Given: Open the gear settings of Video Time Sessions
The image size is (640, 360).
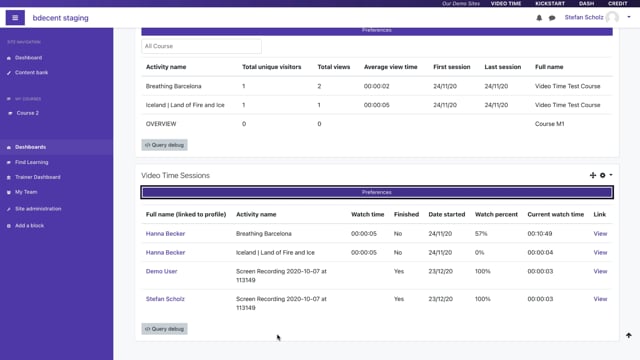Looking at the screenshot, I should pyautogui.click(x=602, y=175).
